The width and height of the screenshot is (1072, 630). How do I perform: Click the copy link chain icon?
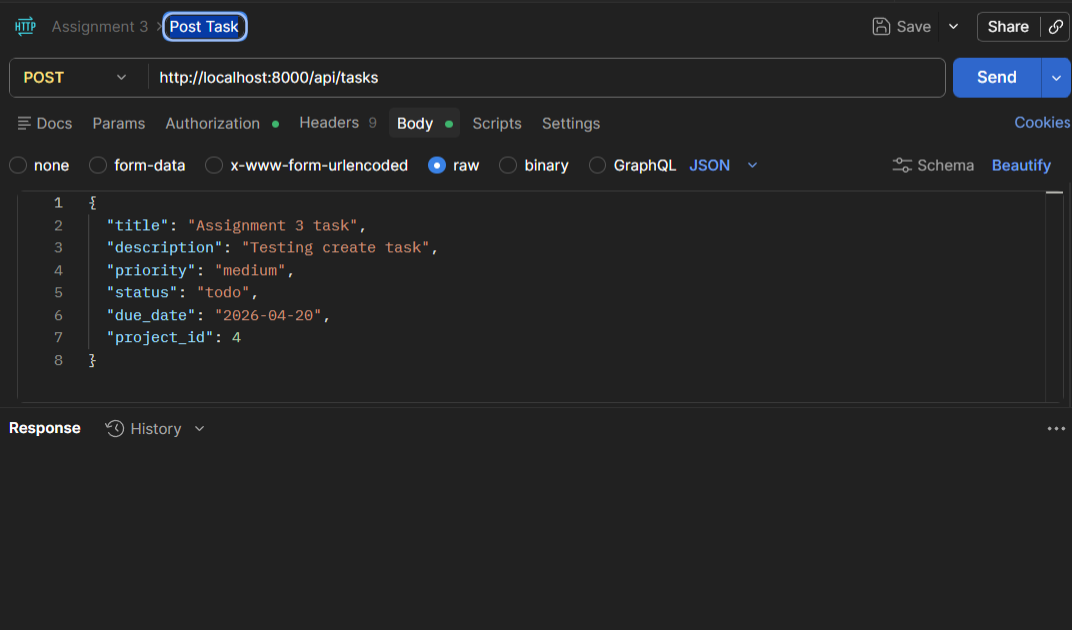(x=1056, y=27)
